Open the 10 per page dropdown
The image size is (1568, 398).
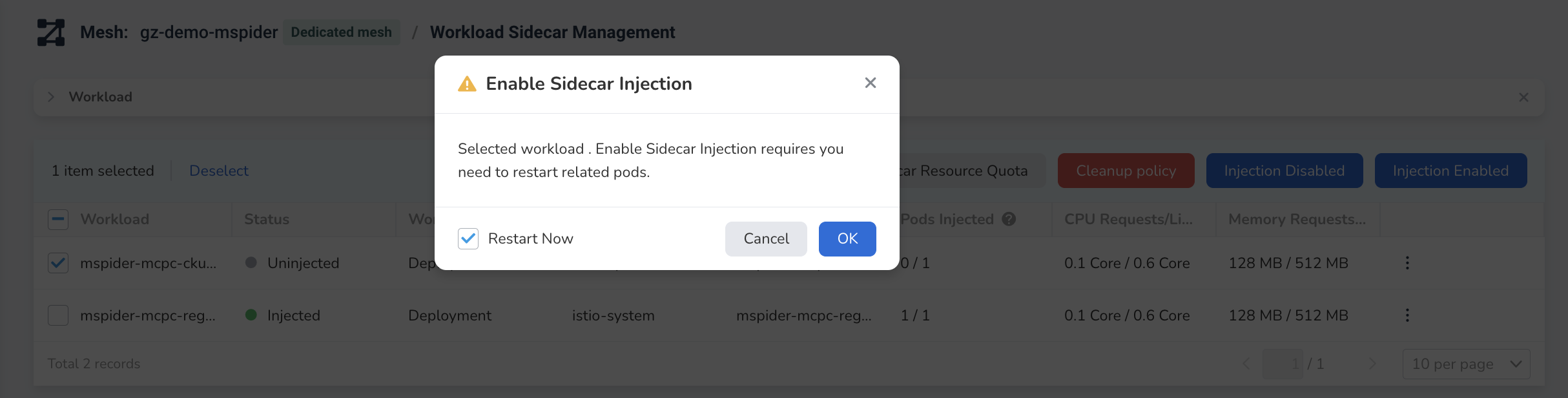coord(1466,364)
